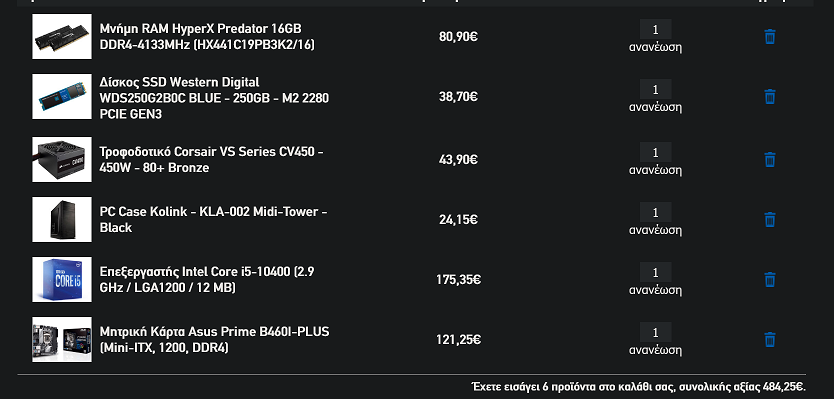Image resolution: width=834 pixels, height=399 pixels.
Task: Delete HyperX Predator RAM from cart
Action: [x=770, y=37]
